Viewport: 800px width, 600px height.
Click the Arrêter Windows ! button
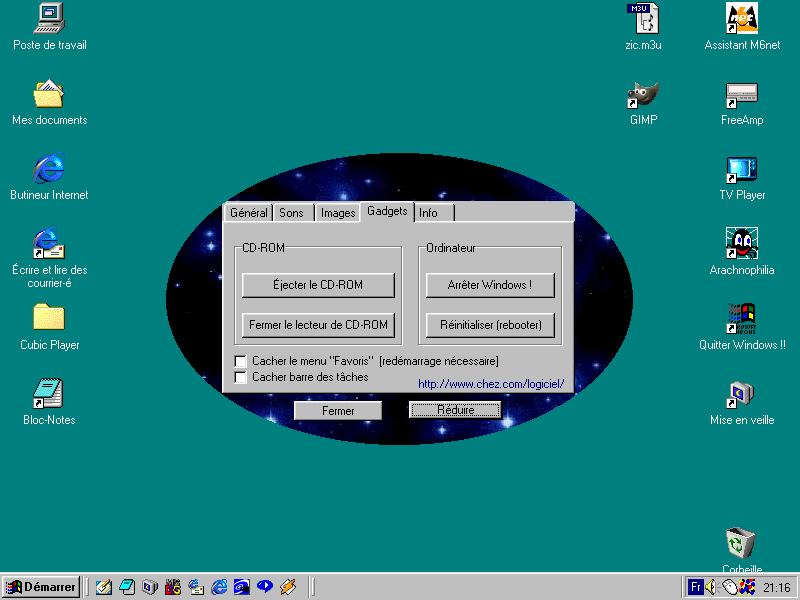490,285
